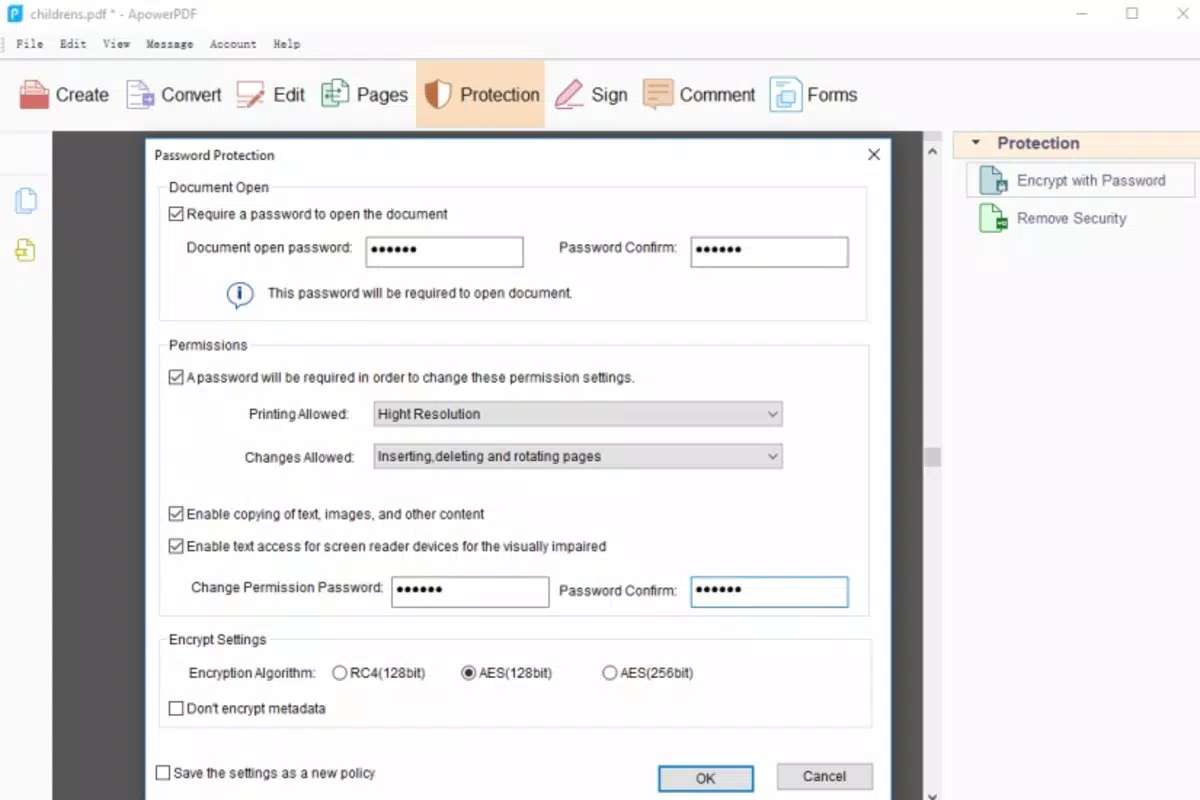Close the Password Protection dialog
1200x800 pixels.
[x=874, y=155]
